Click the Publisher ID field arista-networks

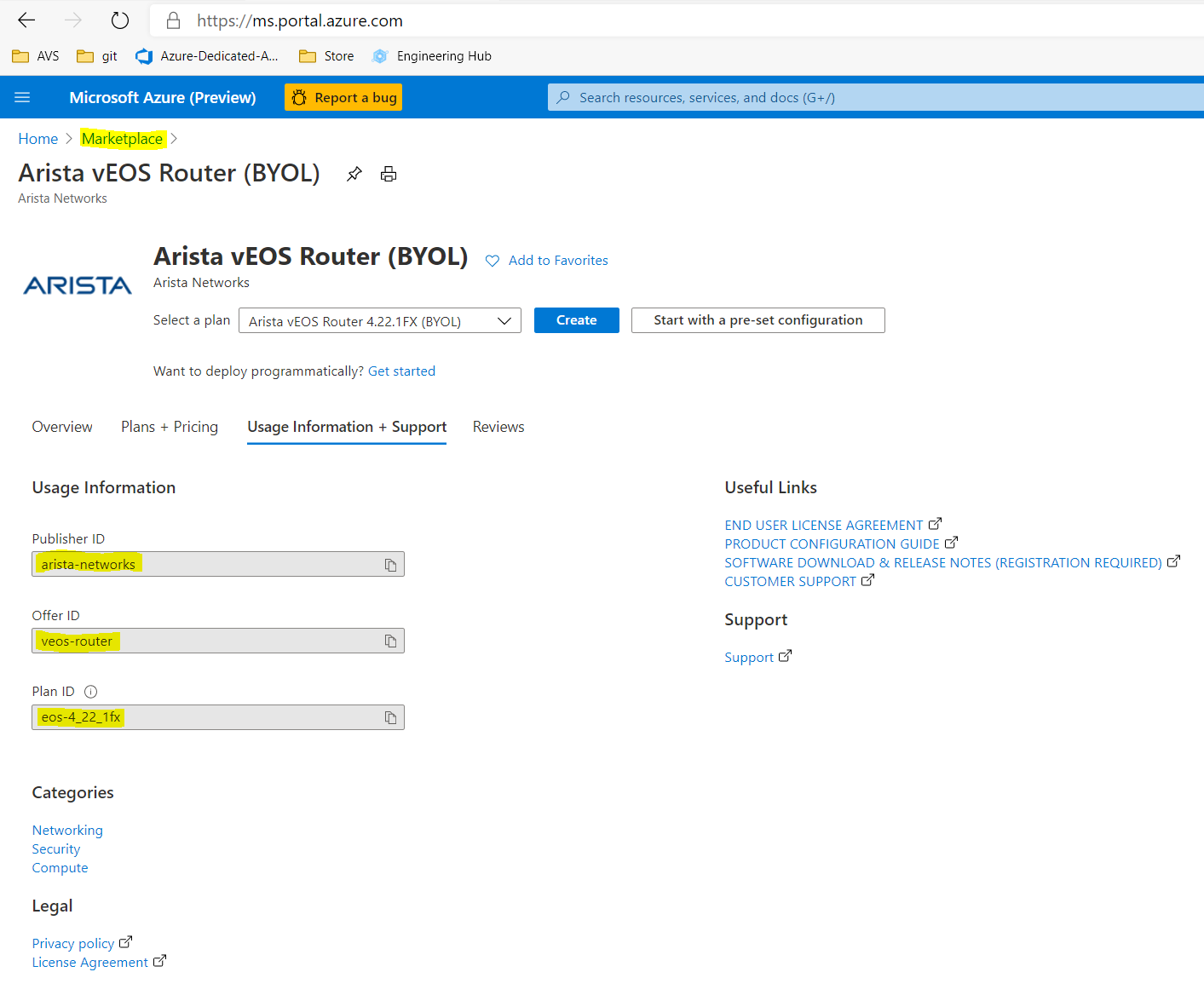(x=218, y=564)
